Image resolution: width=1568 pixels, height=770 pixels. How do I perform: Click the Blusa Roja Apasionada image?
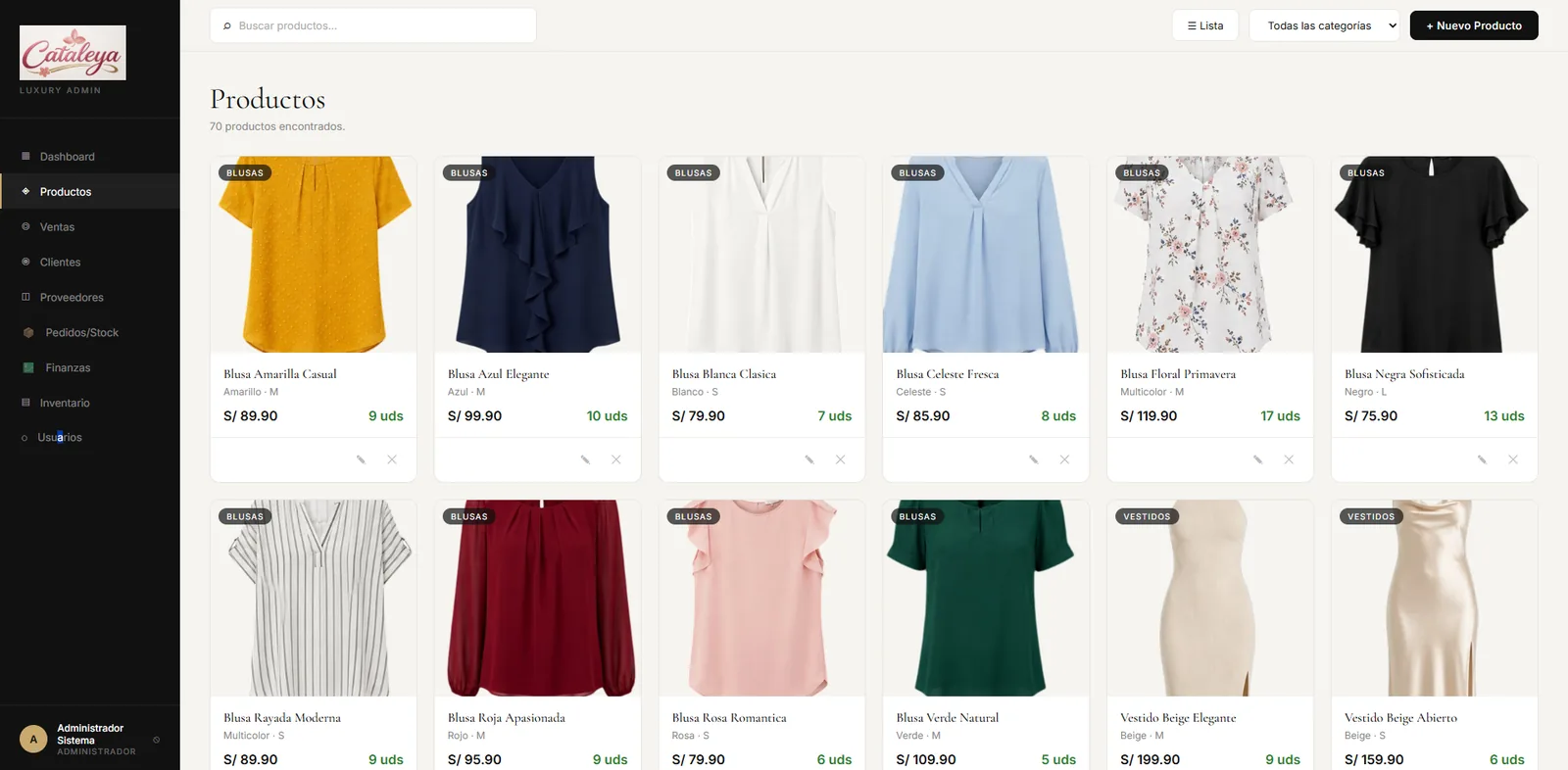538,599
